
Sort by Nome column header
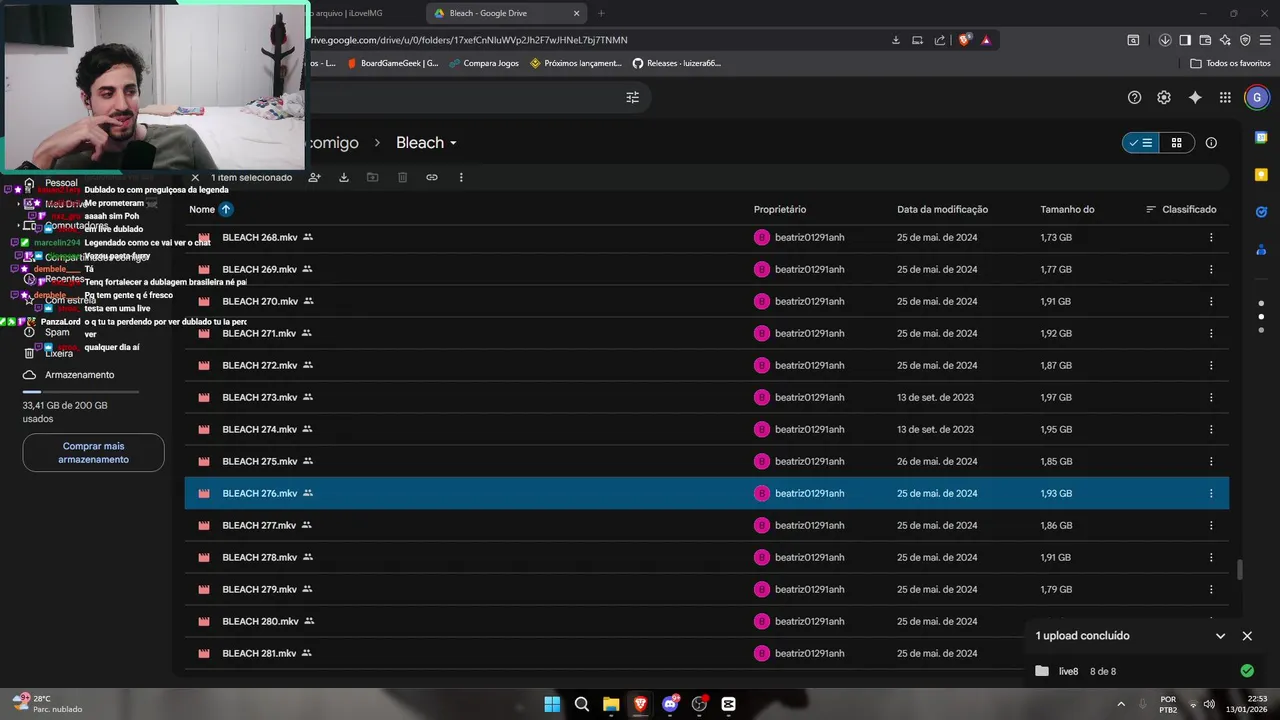click(x=202, y=209)
